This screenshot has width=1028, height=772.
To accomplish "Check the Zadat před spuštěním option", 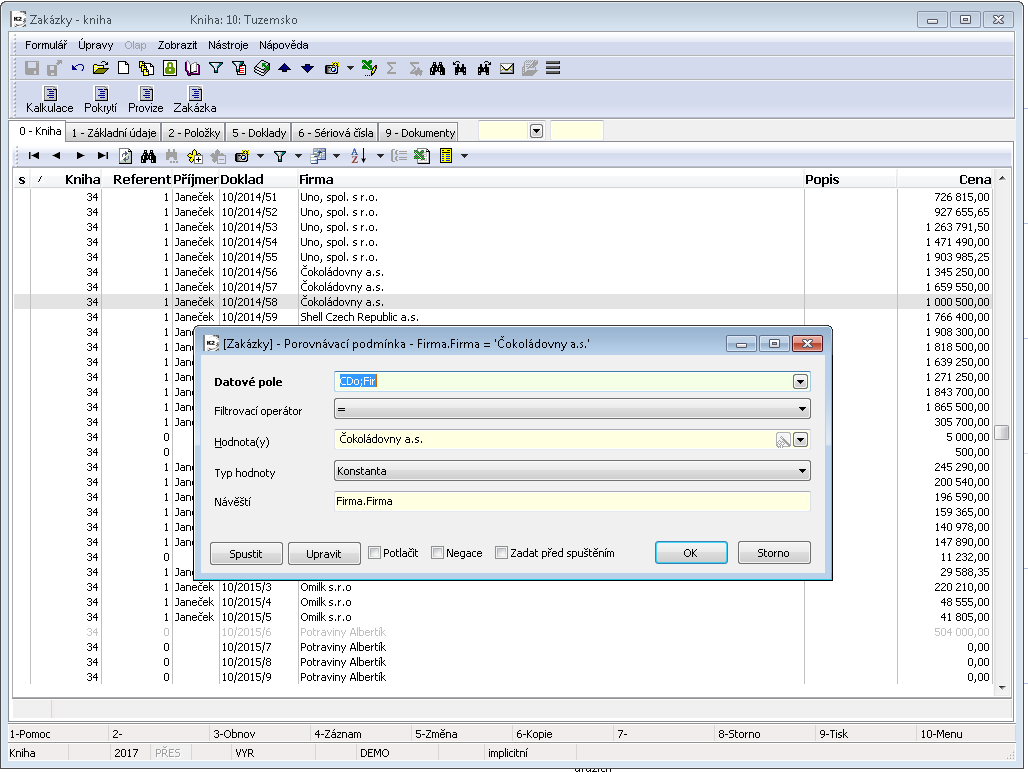I will 502,553.
